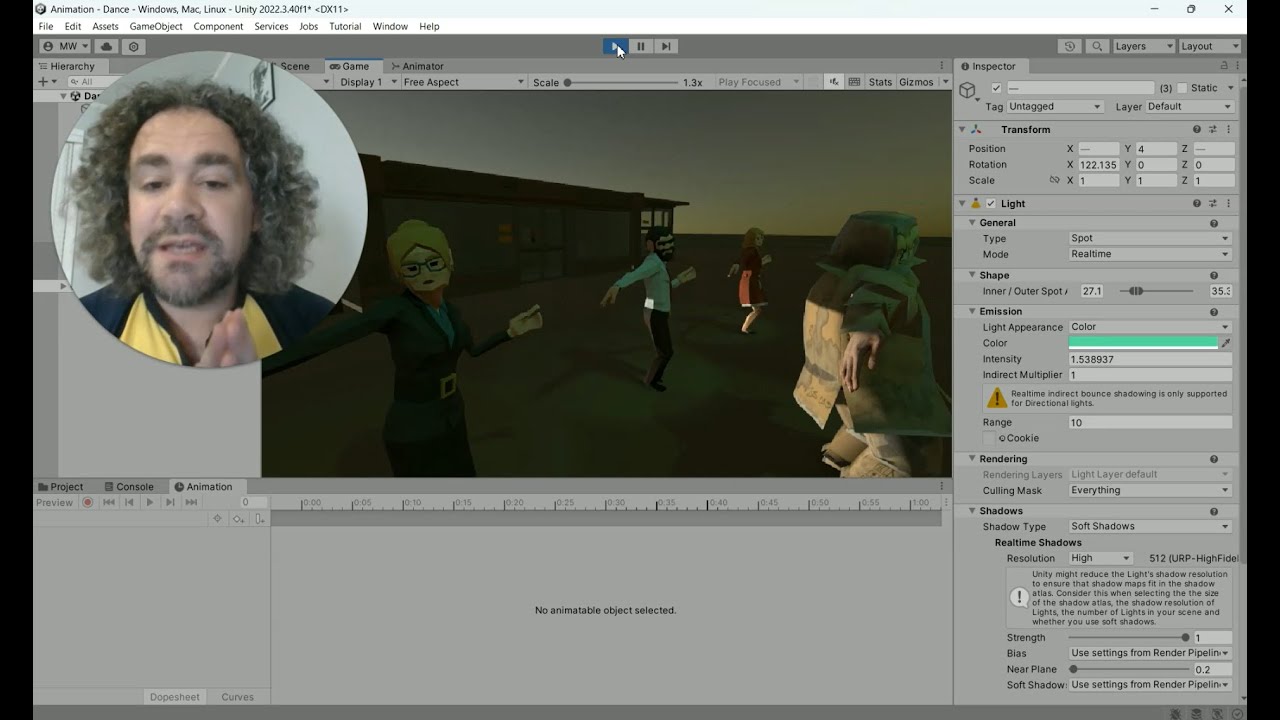Open the gear settings icon beside the cloud

click(x=134, y=46)
